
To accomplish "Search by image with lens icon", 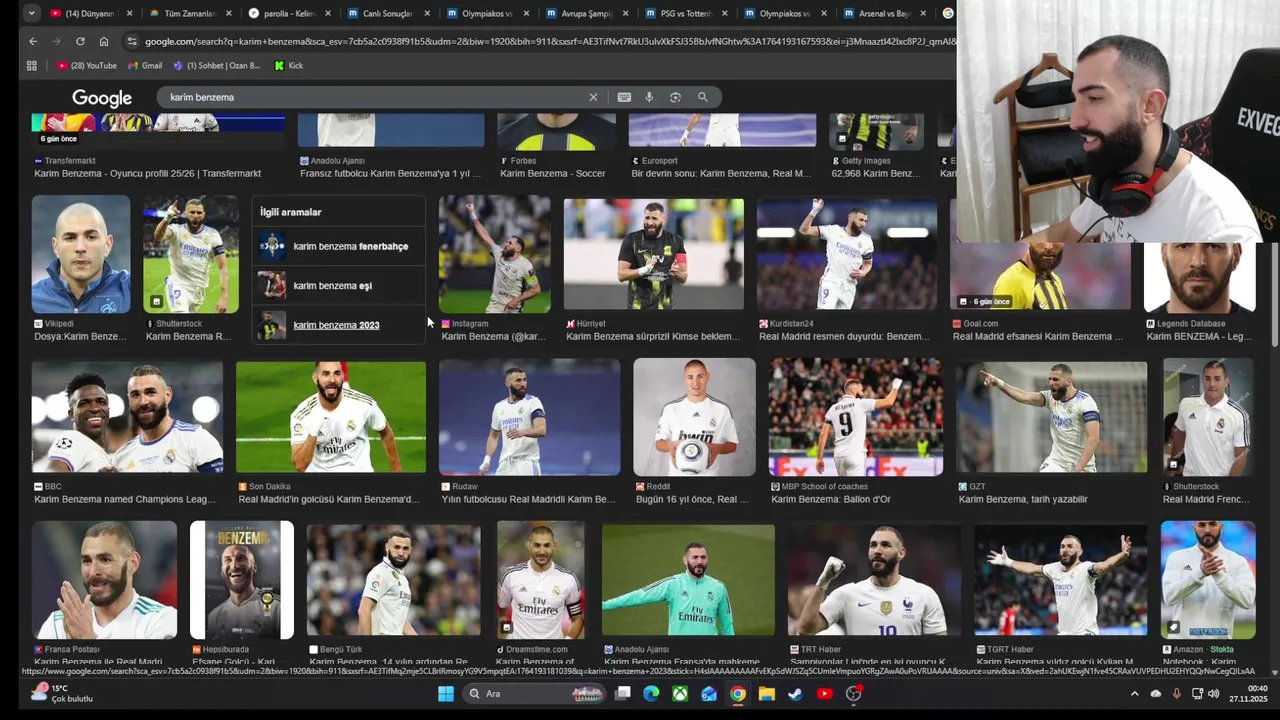I will 675,97.
